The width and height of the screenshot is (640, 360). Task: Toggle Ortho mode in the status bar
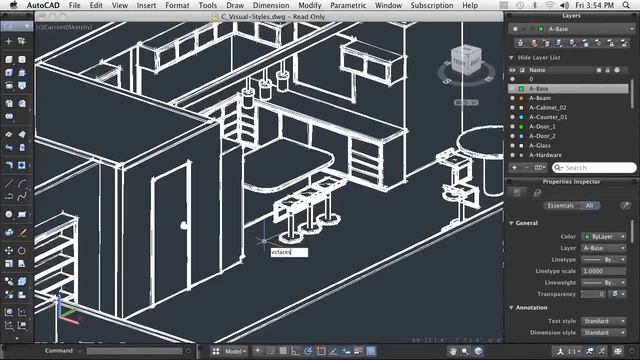pos(296,351)
